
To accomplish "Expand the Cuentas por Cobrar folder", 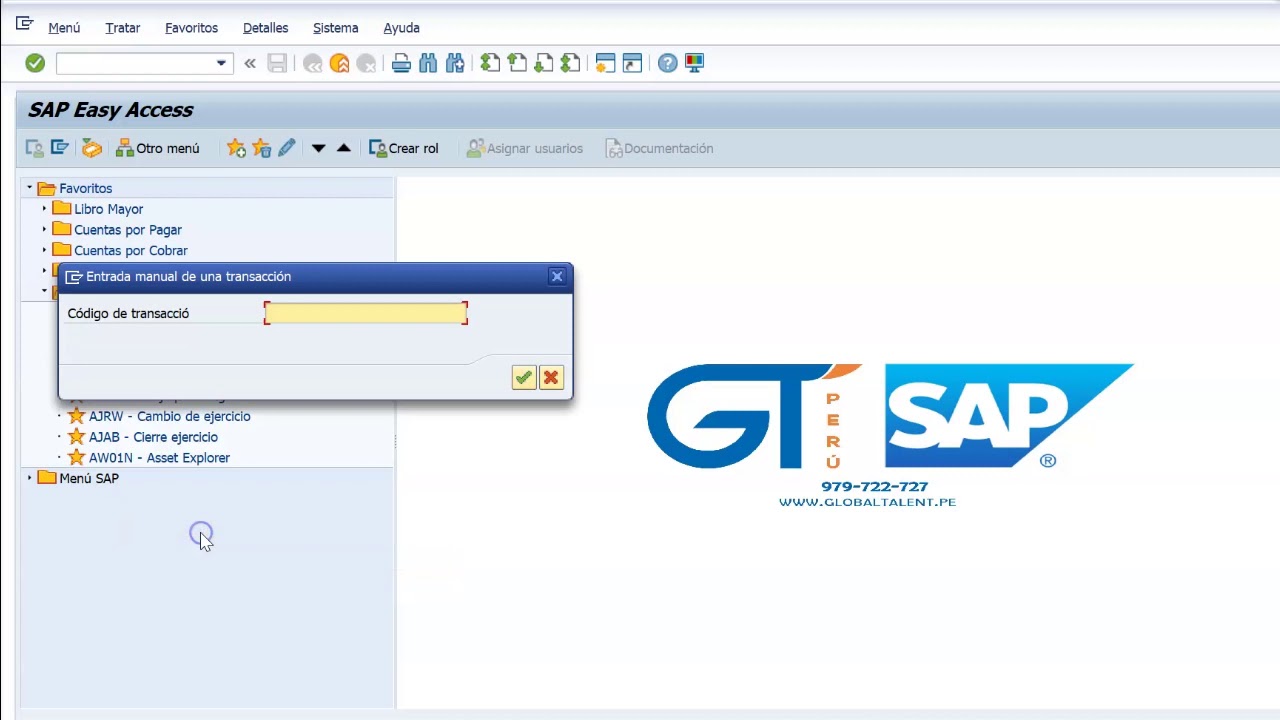I will point(44,250).
